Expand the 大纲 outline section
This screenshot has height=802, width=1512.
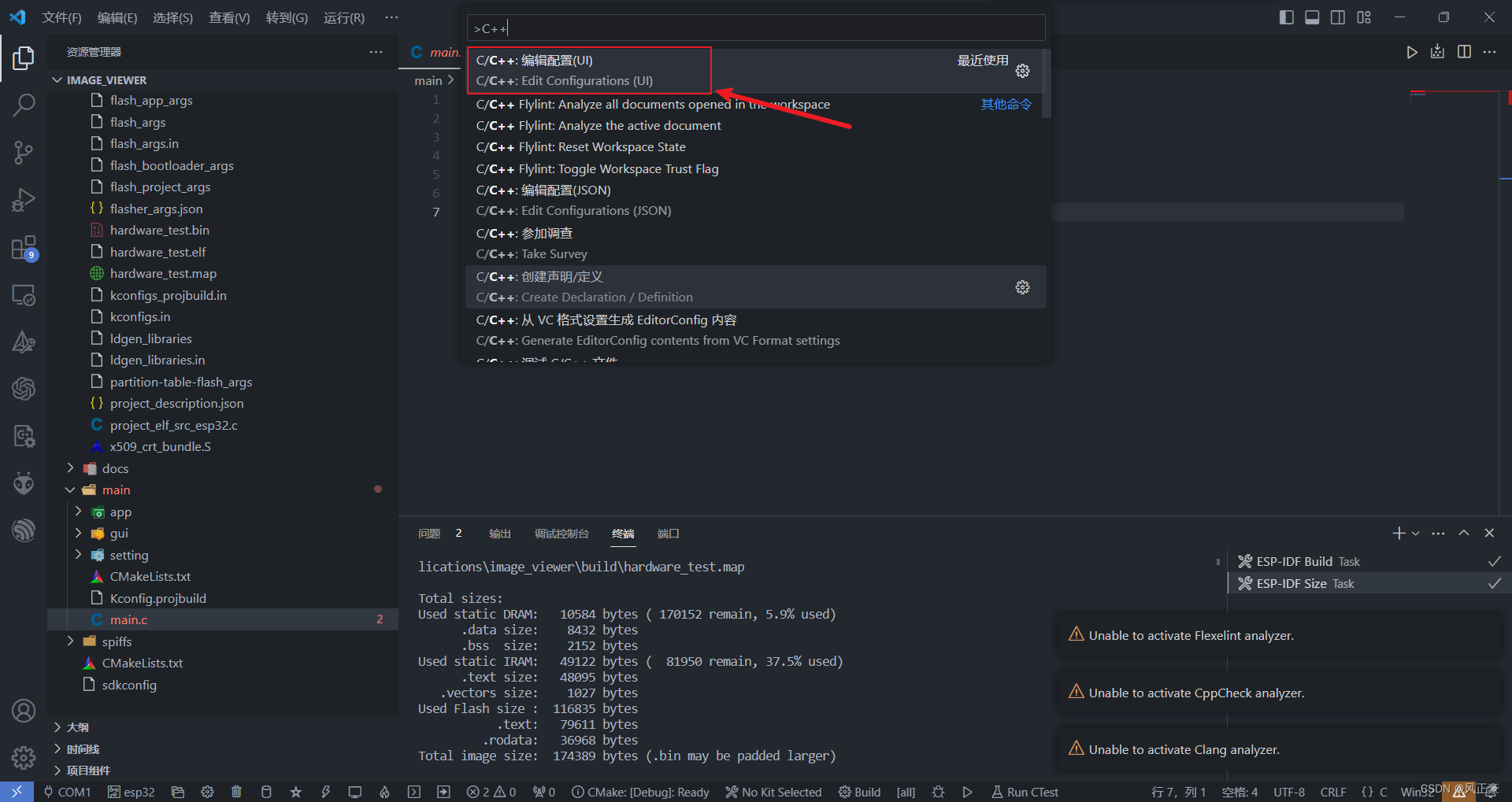(x=57, y=727)
